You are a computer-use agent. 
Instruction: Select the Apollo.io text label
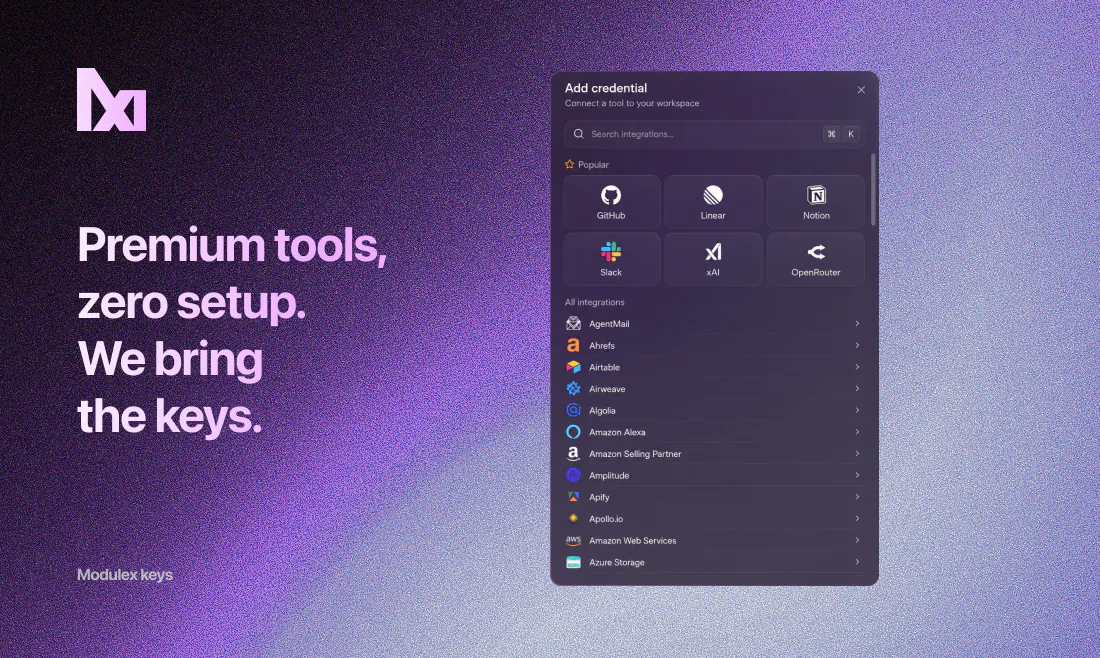[606, 519]
